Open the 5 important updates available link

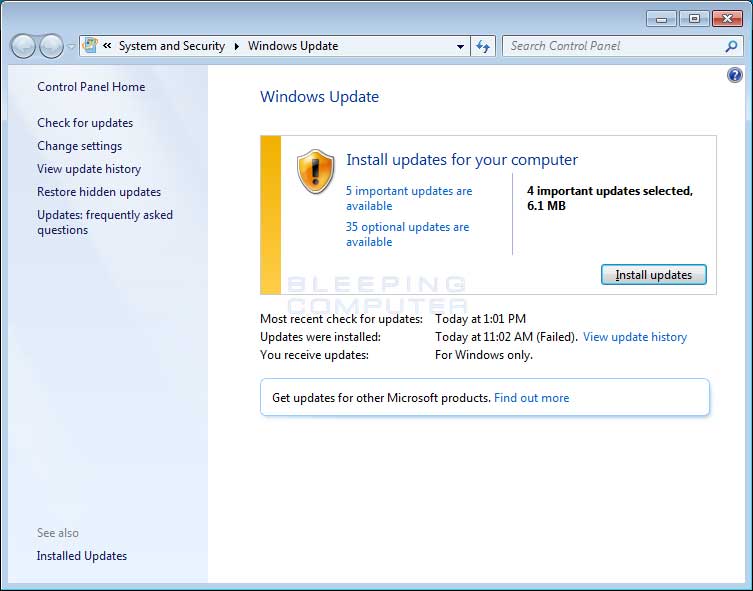[x=409, y=198]
